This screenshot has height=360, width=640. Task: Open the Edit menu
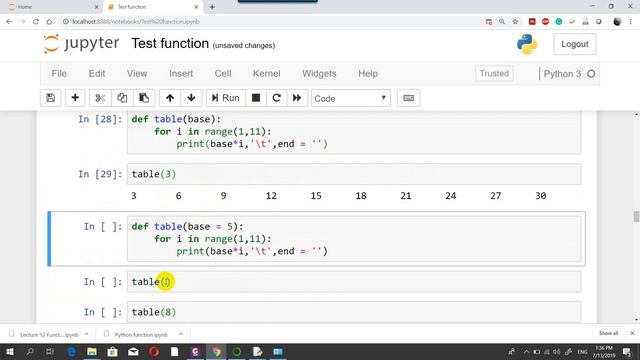97,73
